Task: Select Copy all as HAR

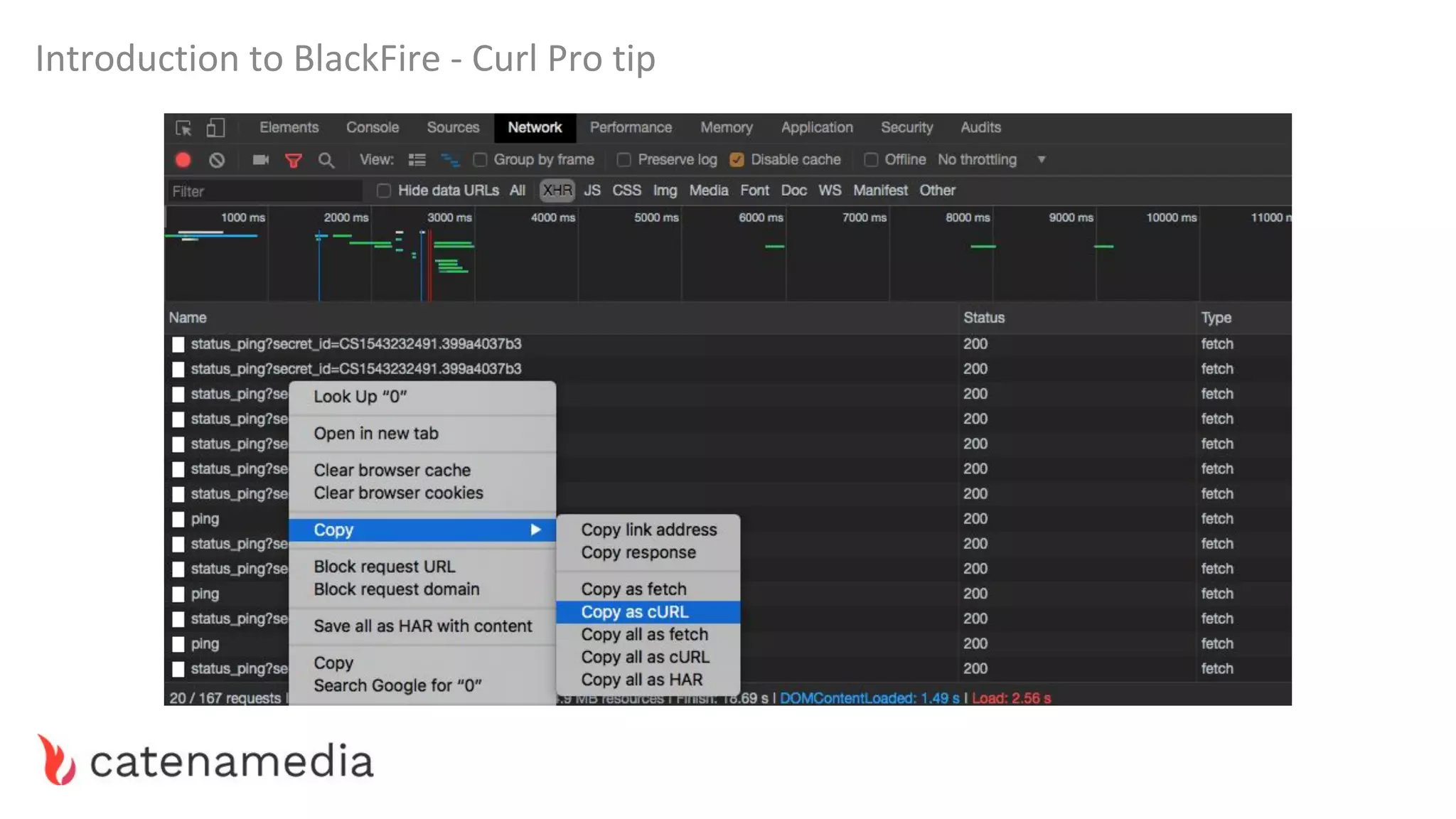Action: [x=648, y=680]
